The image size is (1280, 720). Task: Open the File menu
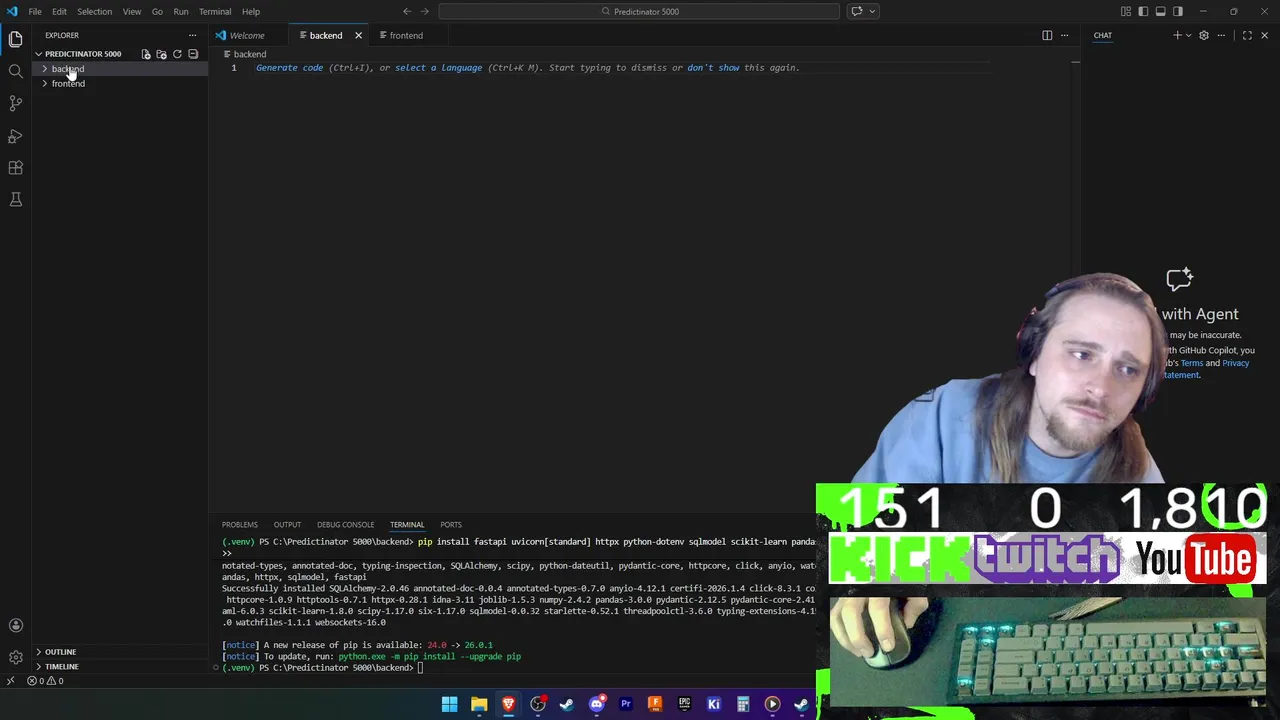[x=35, y=11]
